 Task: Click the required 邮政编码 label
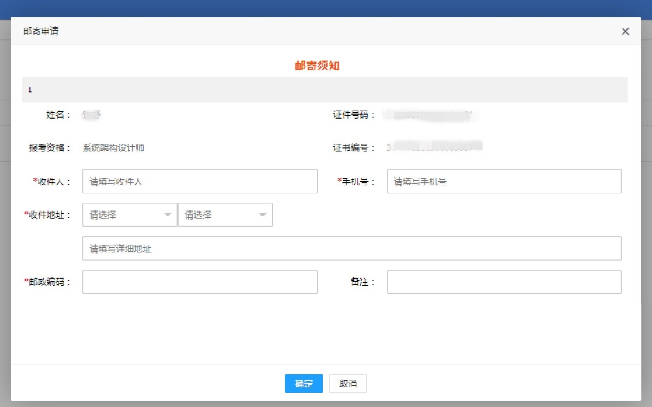point(47,282)
